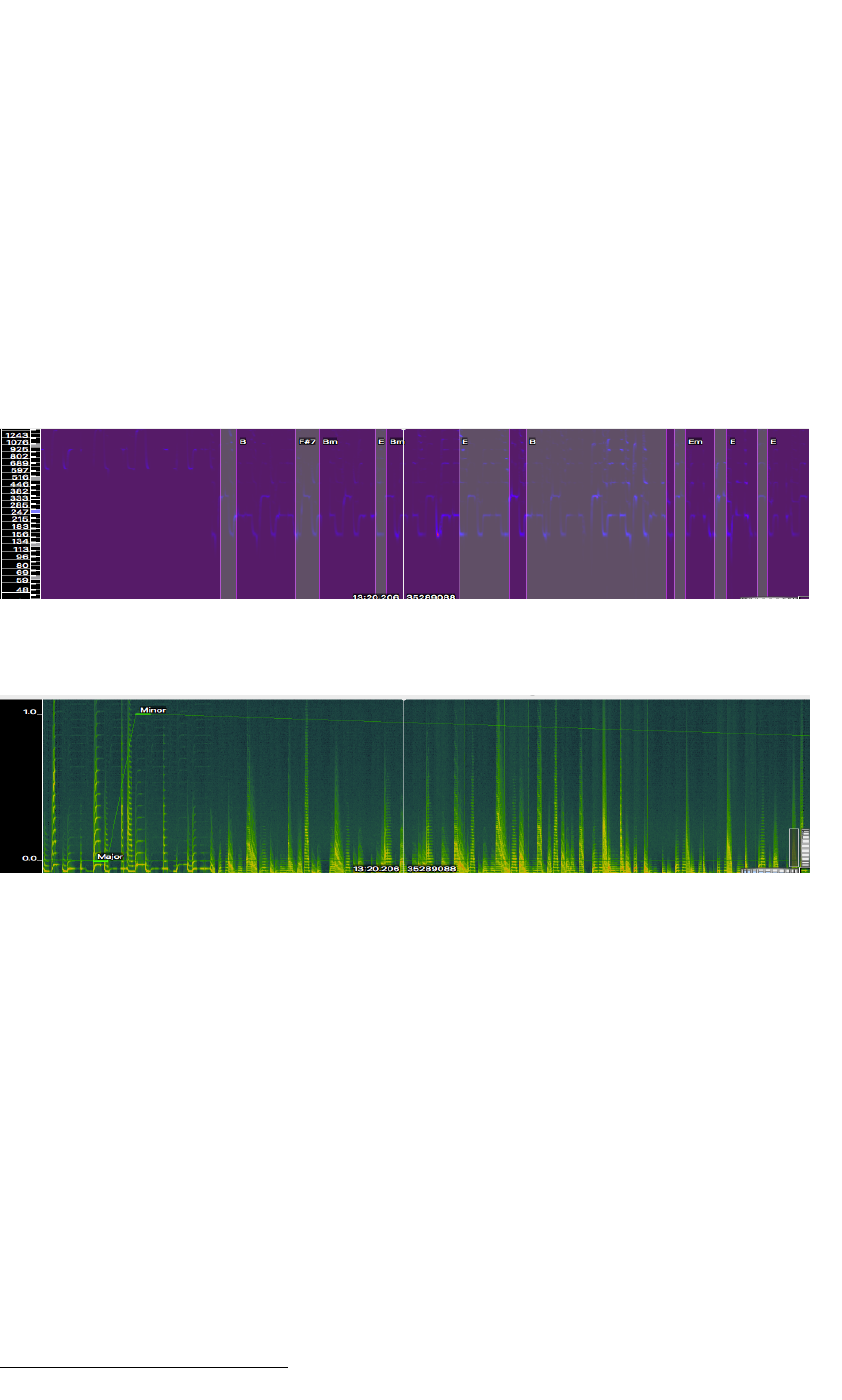Click the spectrogram pane's vertical zoom thumbwheel

pyautogui.click(x=804, y=847)
